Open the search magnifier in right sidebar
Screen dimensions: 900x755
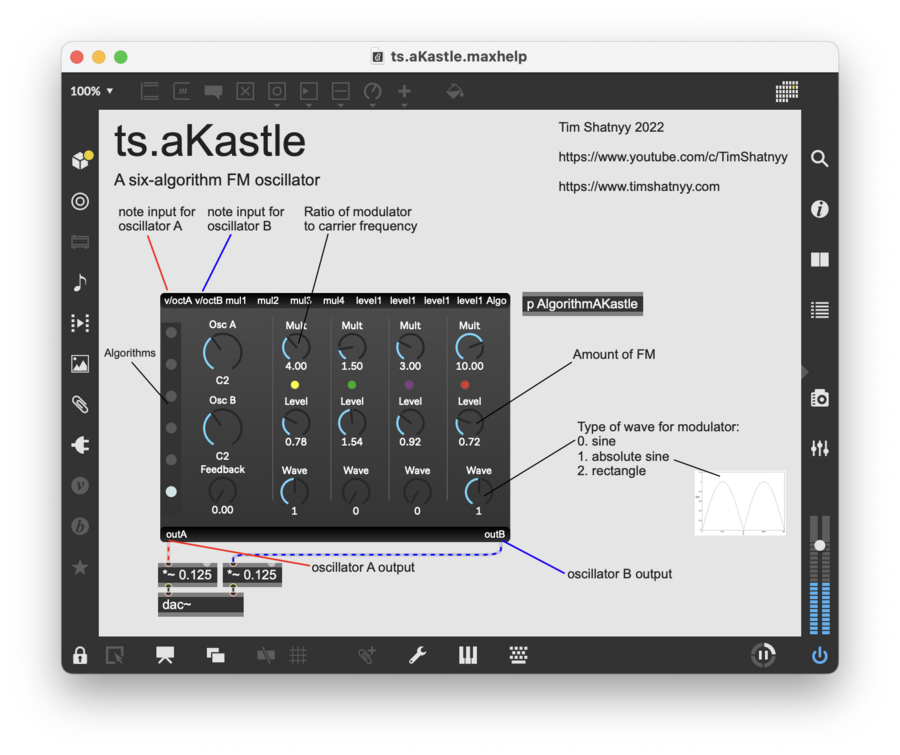tap(820, 159)
